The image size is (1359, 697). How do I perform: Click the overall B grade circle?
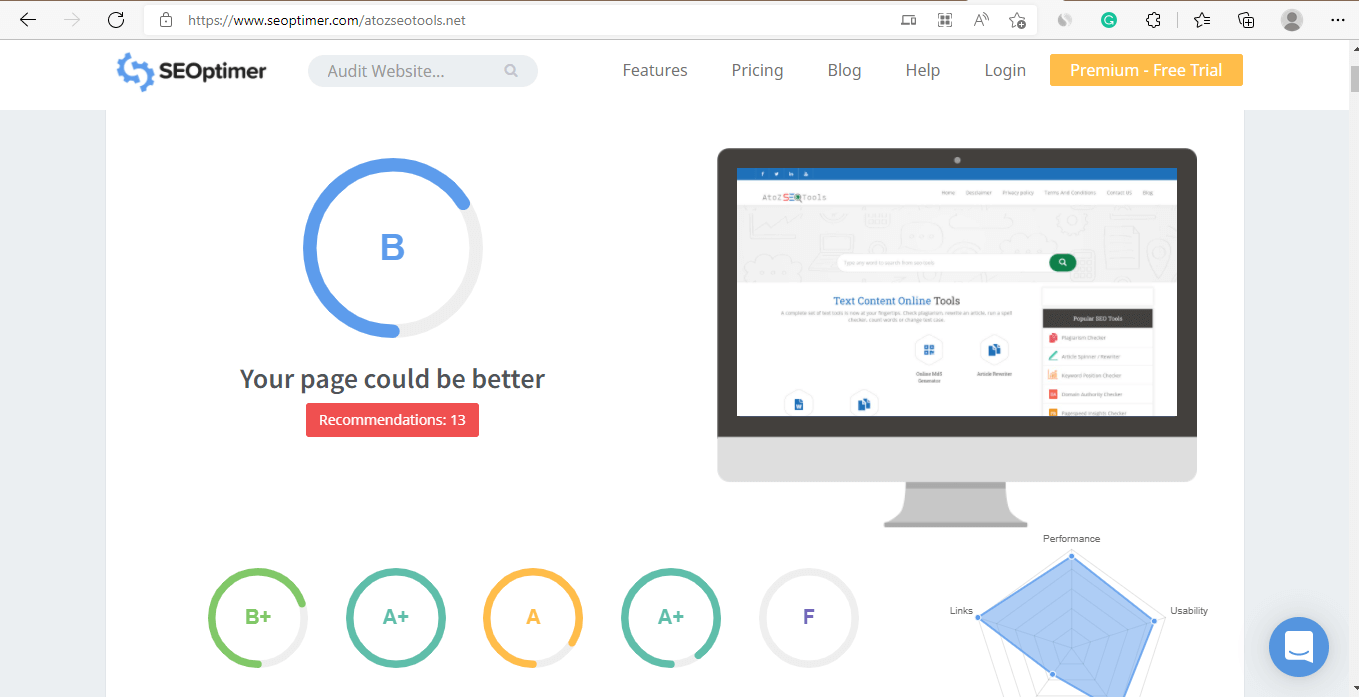tap(392, 248)
